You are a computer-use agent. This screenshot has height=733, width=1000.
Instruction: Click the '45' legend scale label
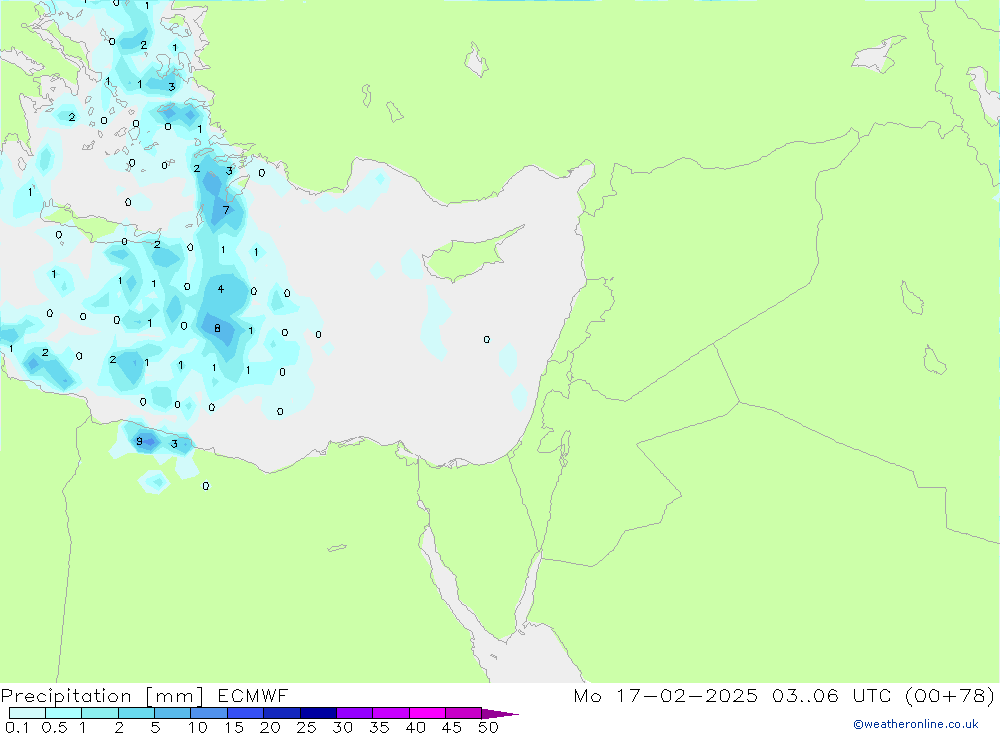[x=452, y=727]
